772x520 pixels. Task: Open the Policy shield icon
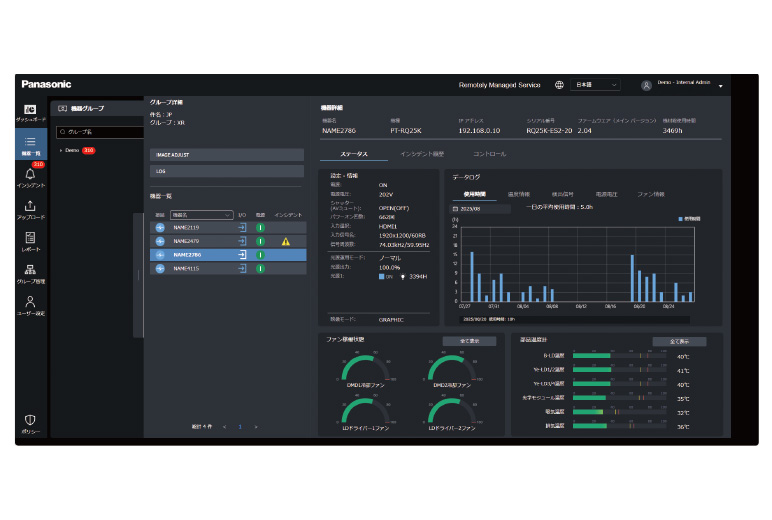tap(31, 421)
